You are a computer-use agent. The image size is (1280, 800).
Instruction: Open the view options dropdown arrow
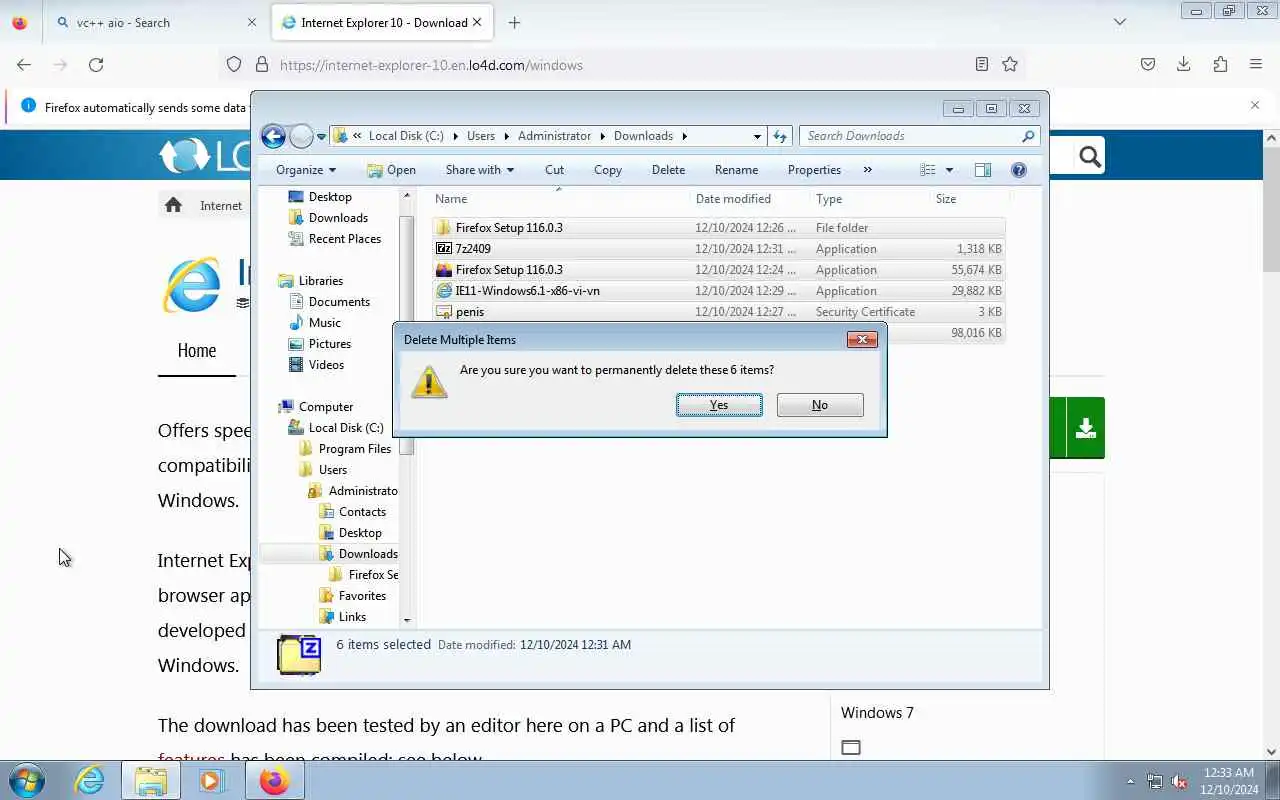(x=949, y=170)
